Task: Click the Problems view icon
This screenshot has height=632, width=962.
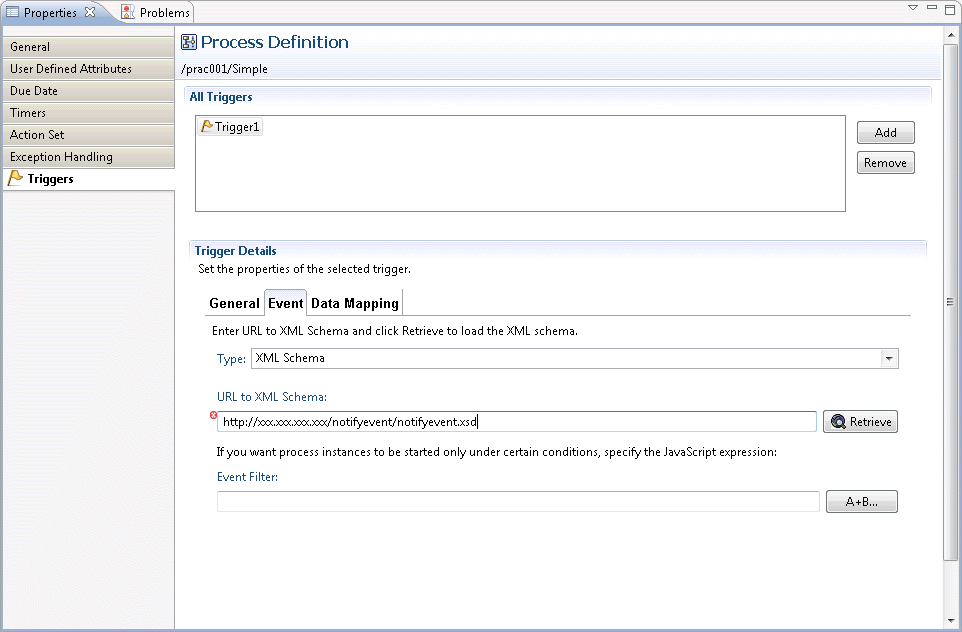Action: click(x=128, y=12)
